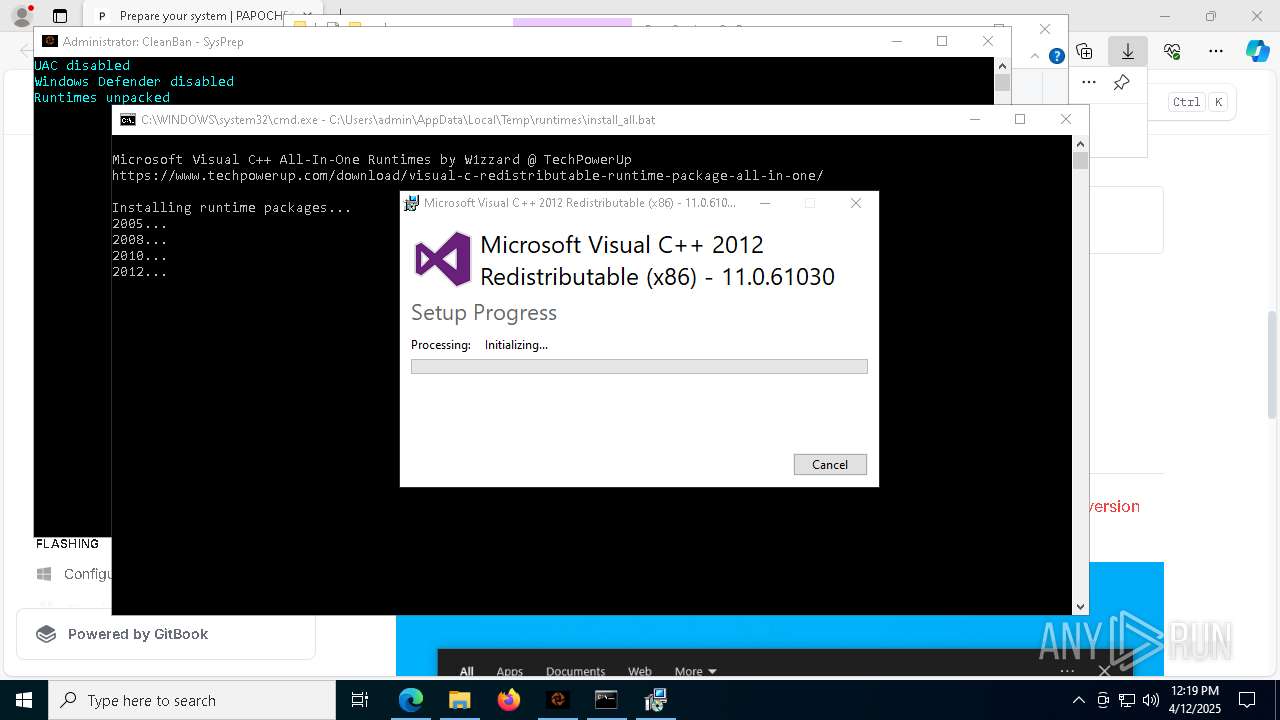Click the Type here to search box
This screenshot has height=720, width=1280.
point(192,700)
